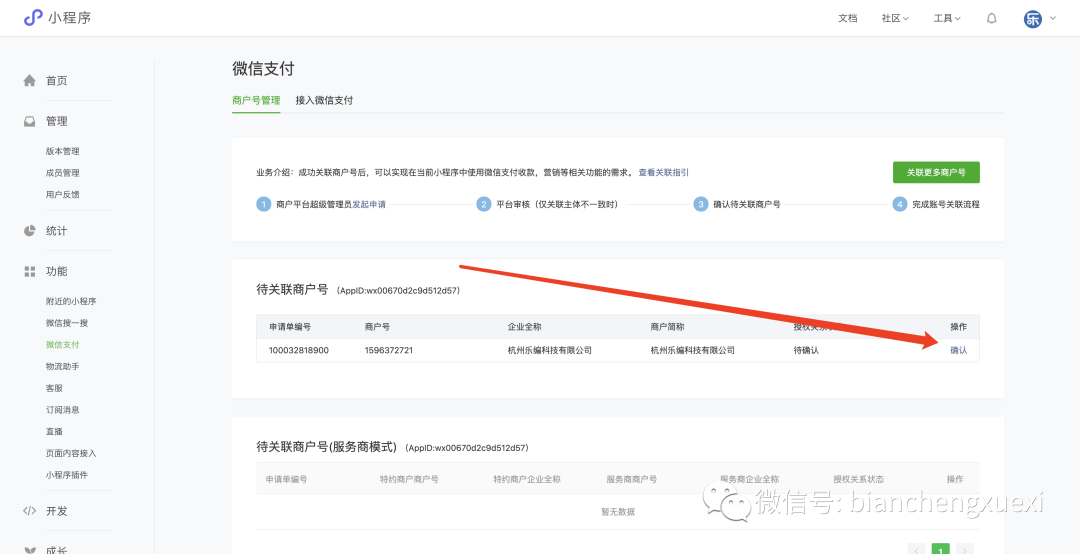Click 确认 link for merchant 1596372721

point(959,350)
